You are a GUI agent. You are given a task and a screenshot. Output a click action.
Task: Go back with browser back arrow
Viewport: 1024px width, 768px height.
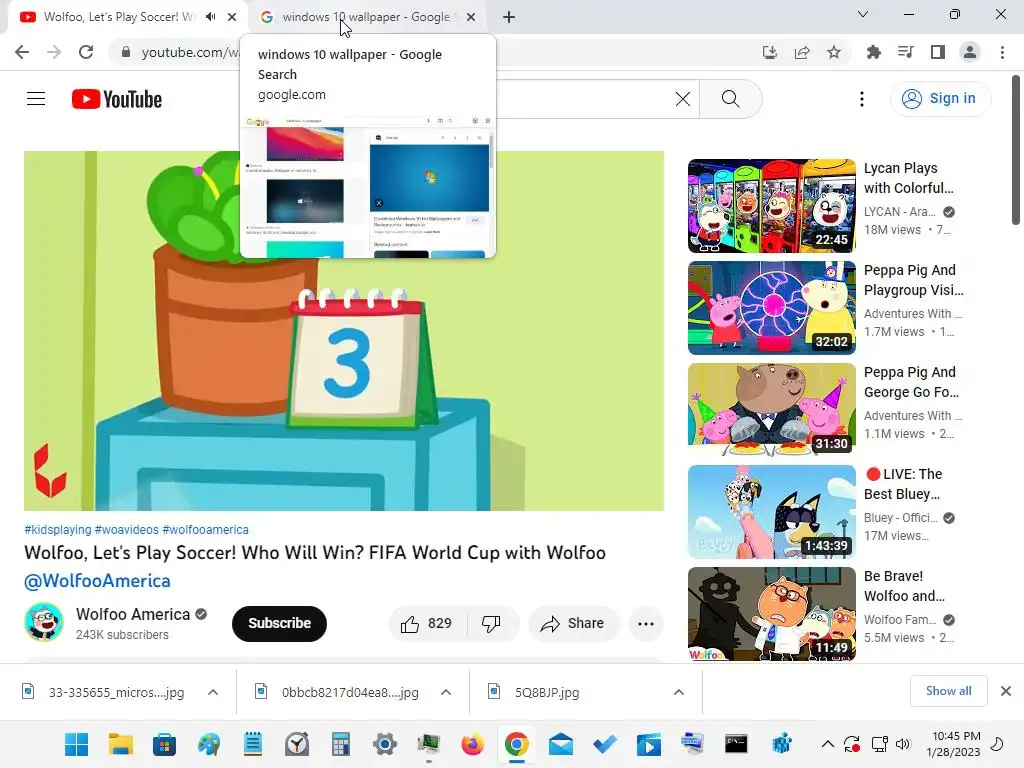22,52
